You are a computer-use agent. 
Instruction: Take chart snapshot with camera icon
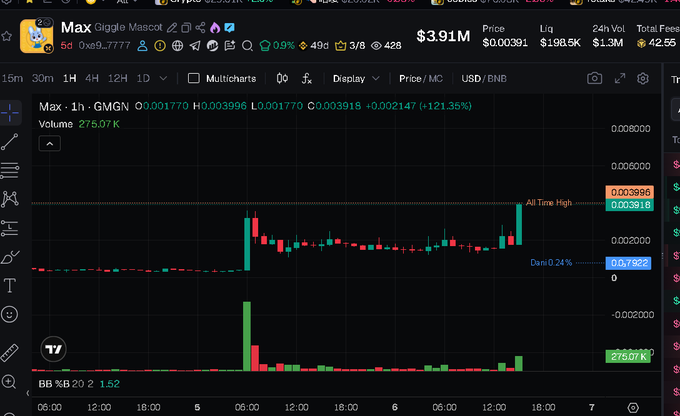tap(595, 79)
